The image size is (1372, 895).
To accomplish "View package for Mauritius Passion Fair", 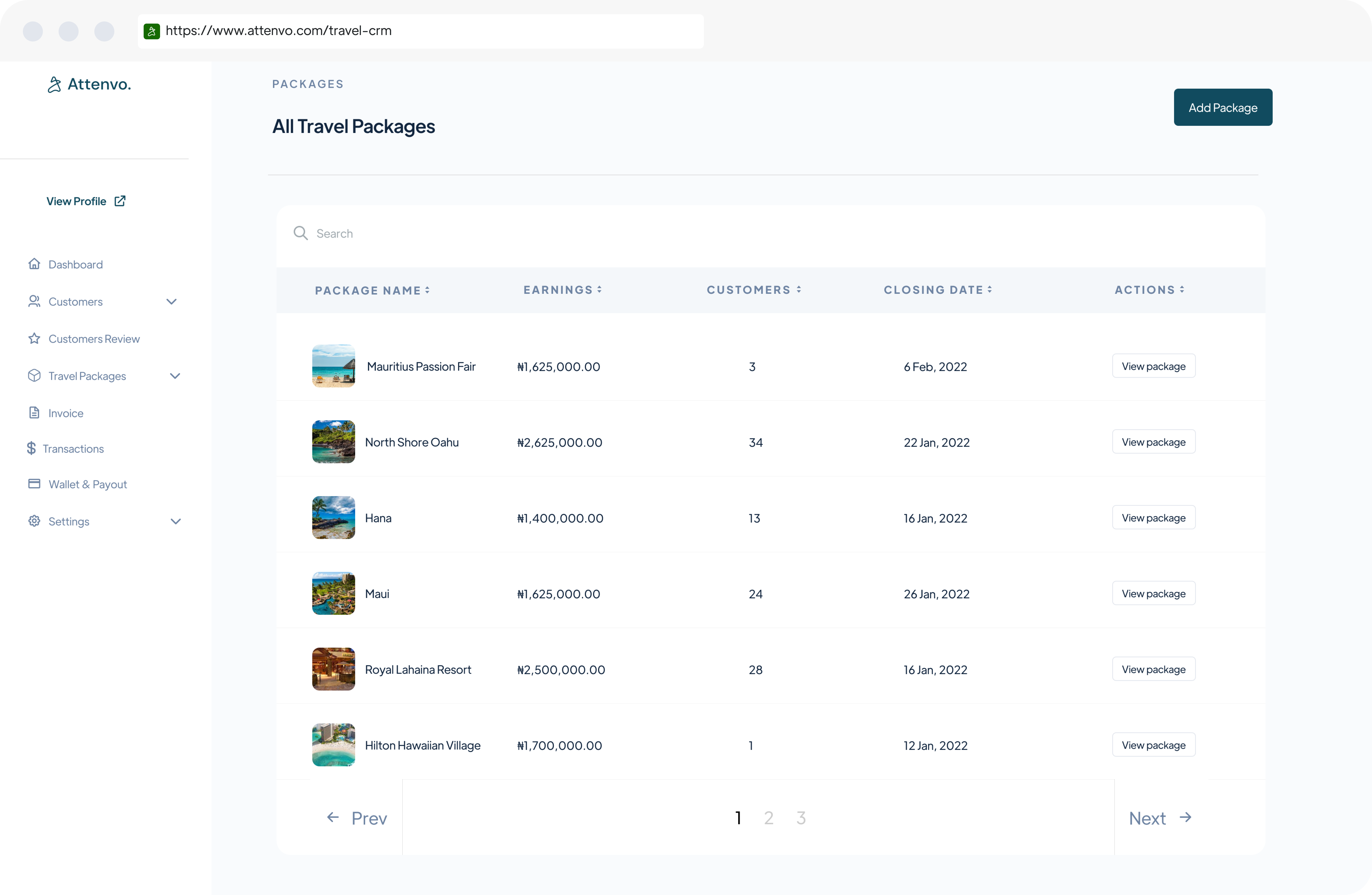I will 1154,366.
